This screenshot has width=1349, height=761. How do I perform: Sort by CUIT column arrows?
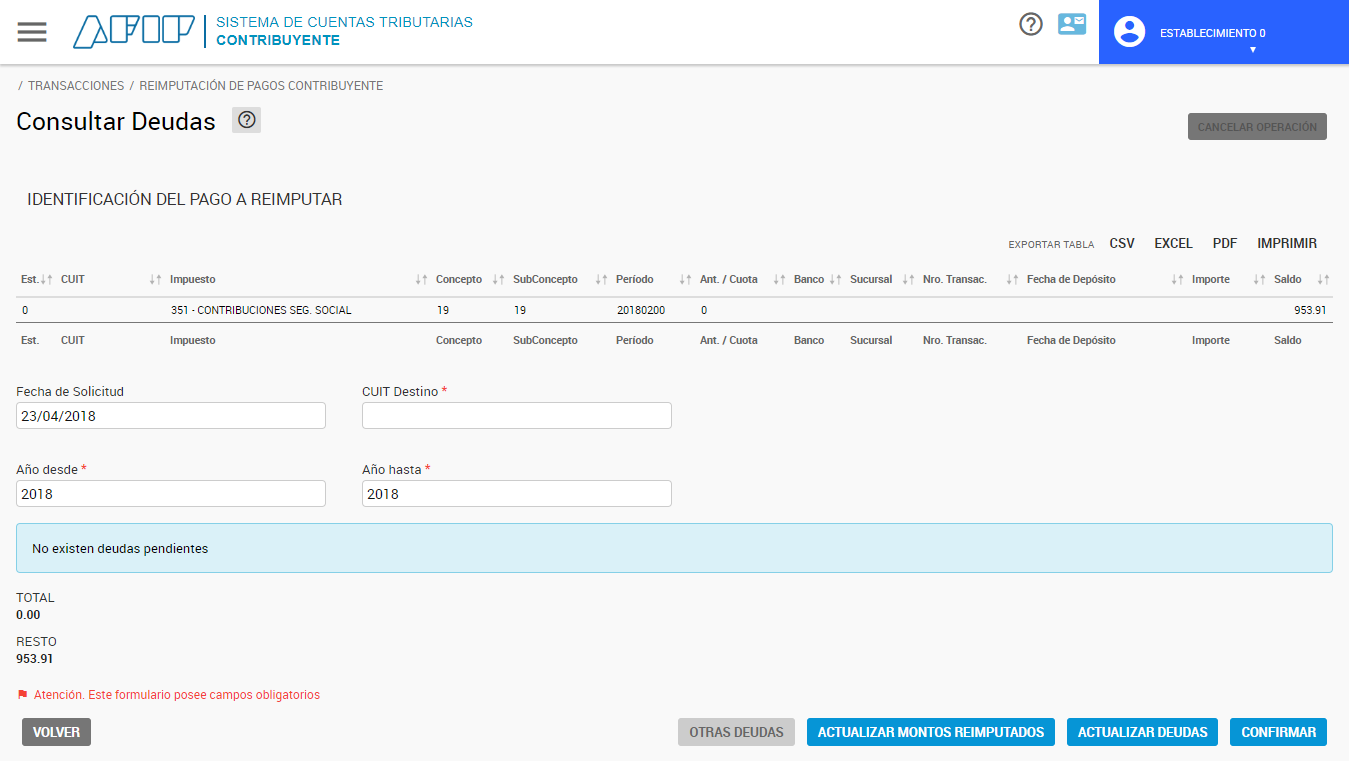point(155,280)
